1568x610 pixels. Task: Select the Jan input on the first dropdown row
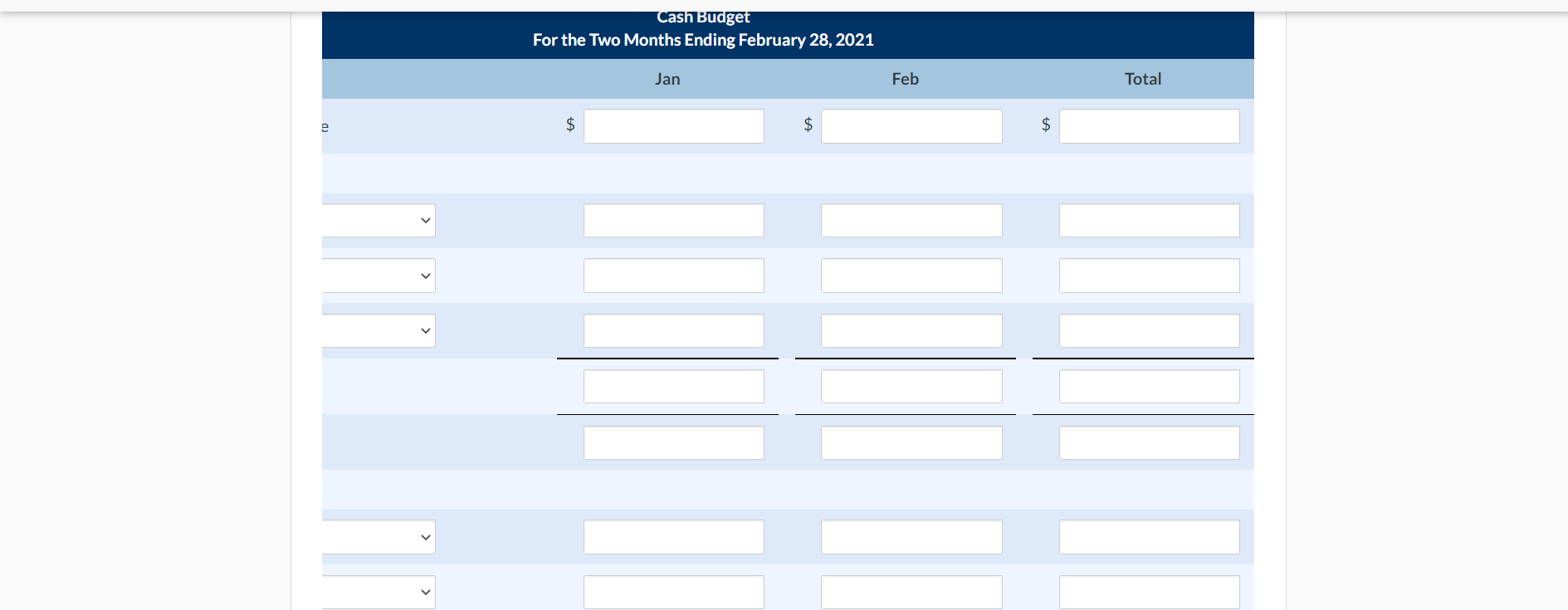click(673, 220)
